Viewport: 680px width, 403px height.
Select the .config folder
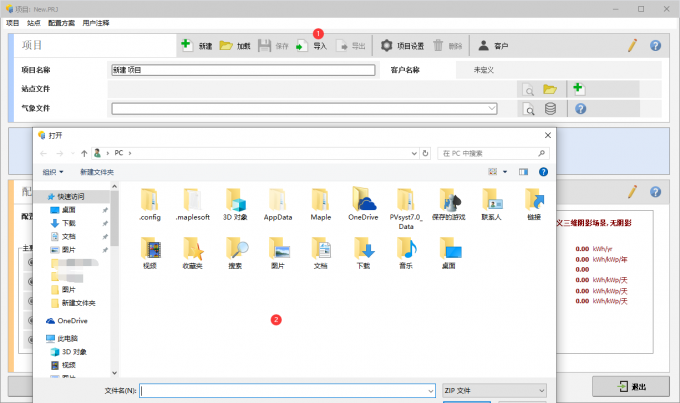point(150,204)
